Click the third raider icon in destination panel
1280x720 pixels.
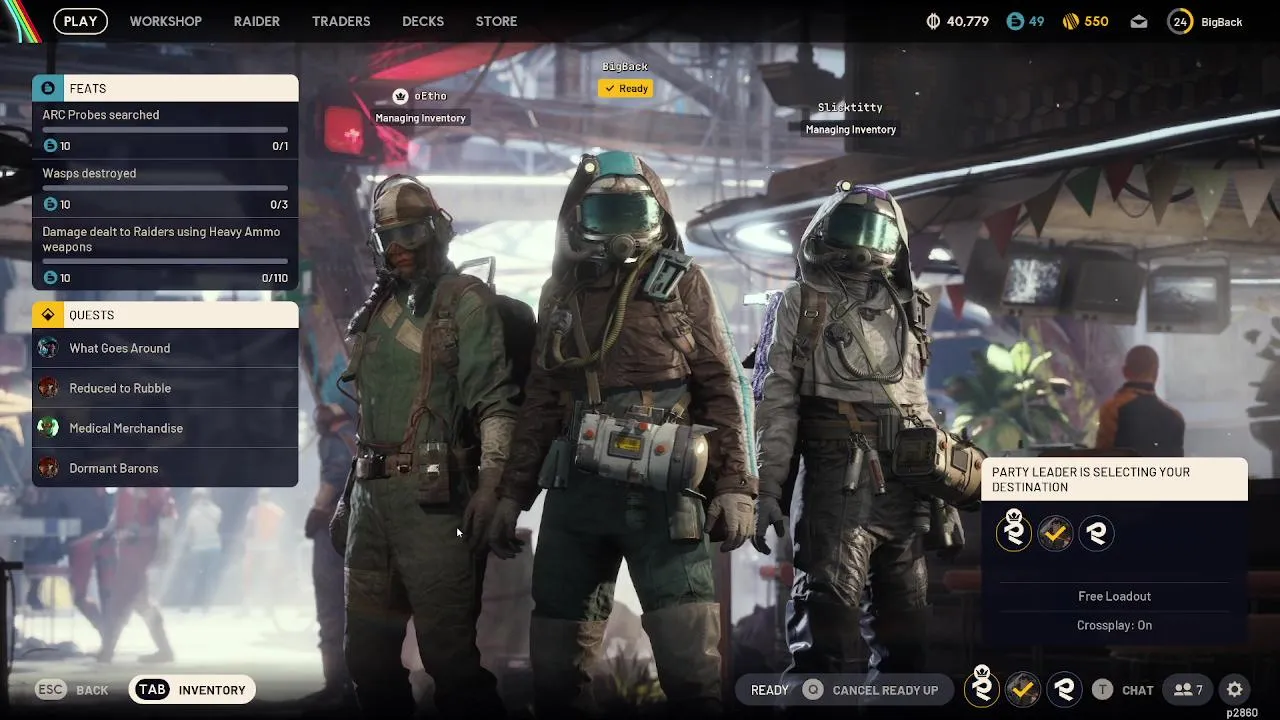(1097, 533)
